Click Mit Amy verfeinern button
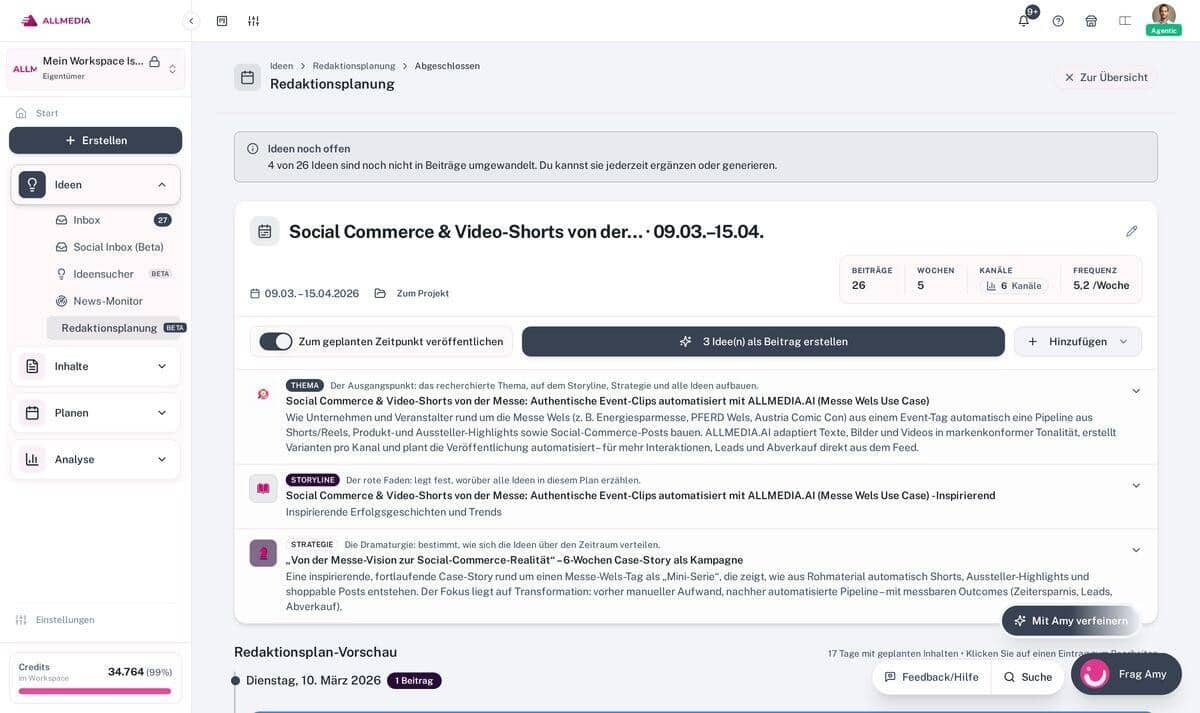1200x713 pixels. coord(1071,621)
